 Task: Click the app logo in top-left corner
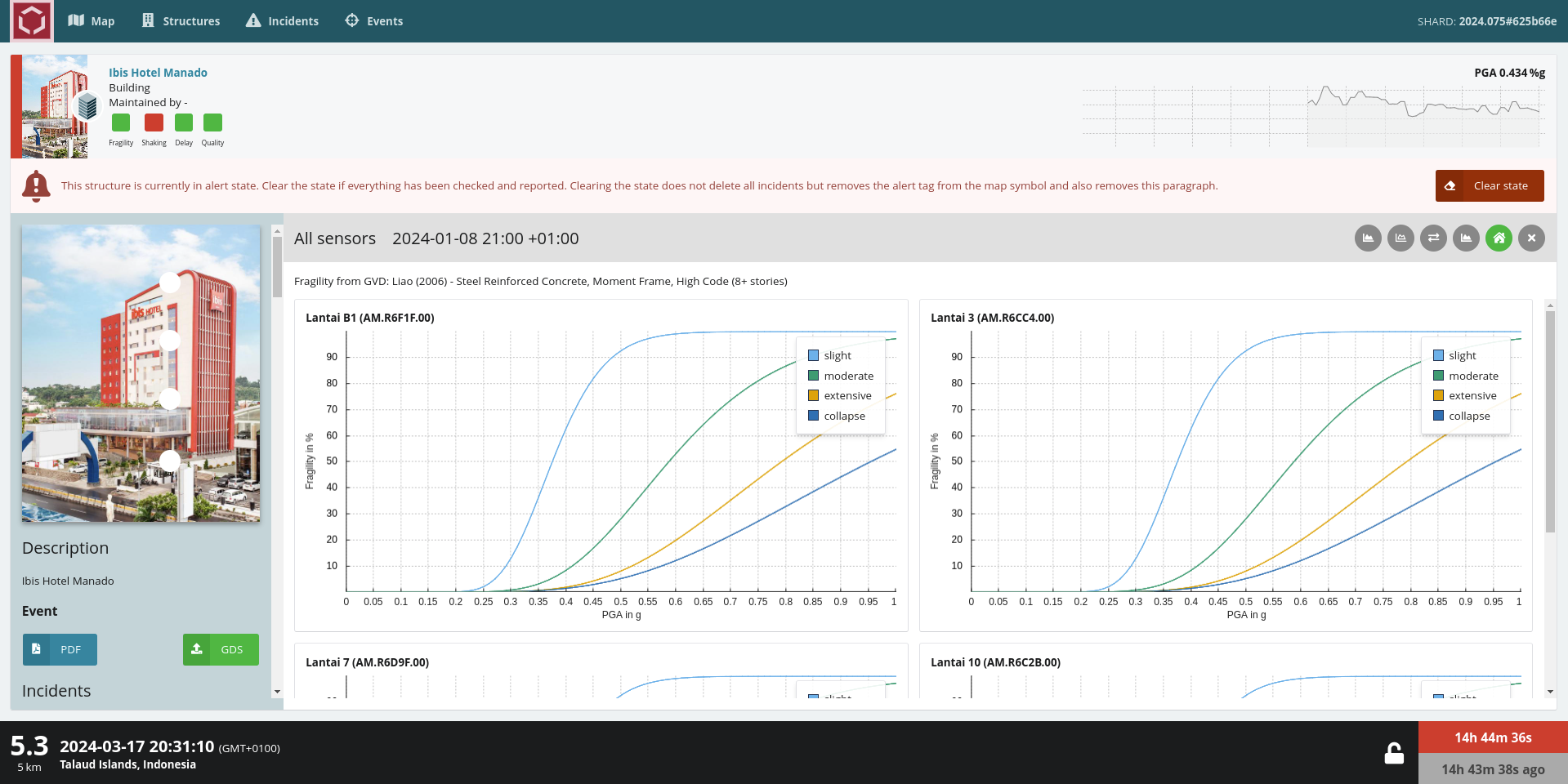tap(32, 21)
